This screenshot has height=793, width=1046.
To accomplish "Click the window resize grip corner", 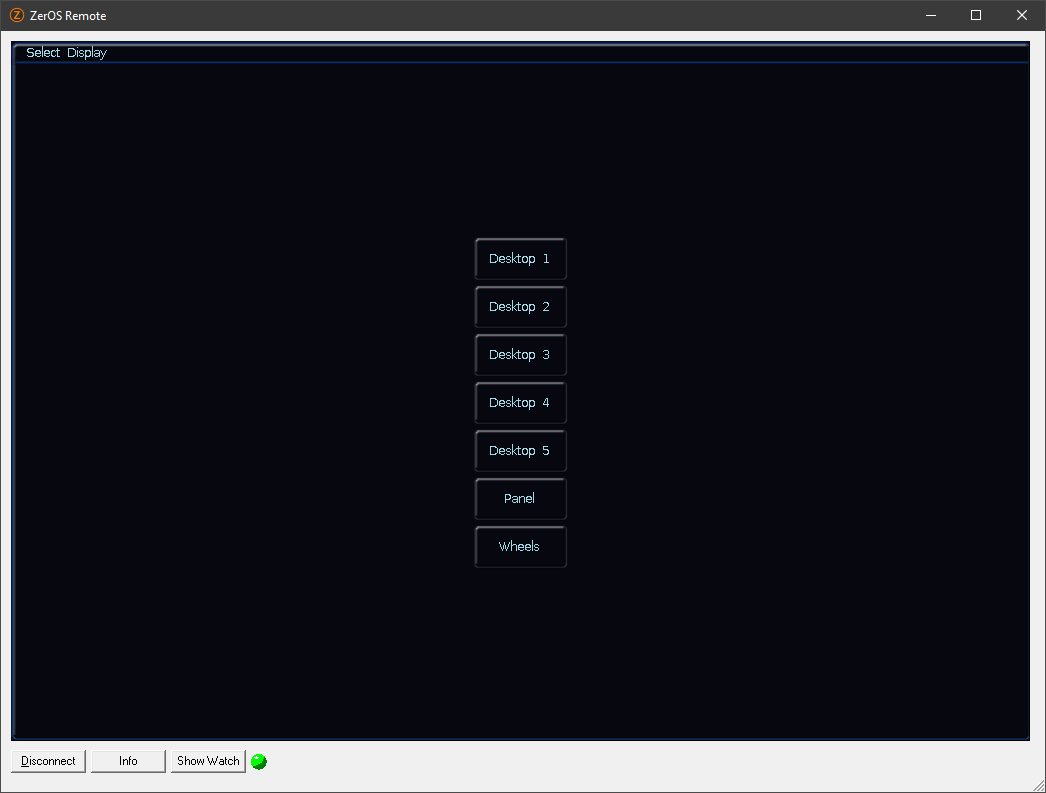I will [1038, 786].
